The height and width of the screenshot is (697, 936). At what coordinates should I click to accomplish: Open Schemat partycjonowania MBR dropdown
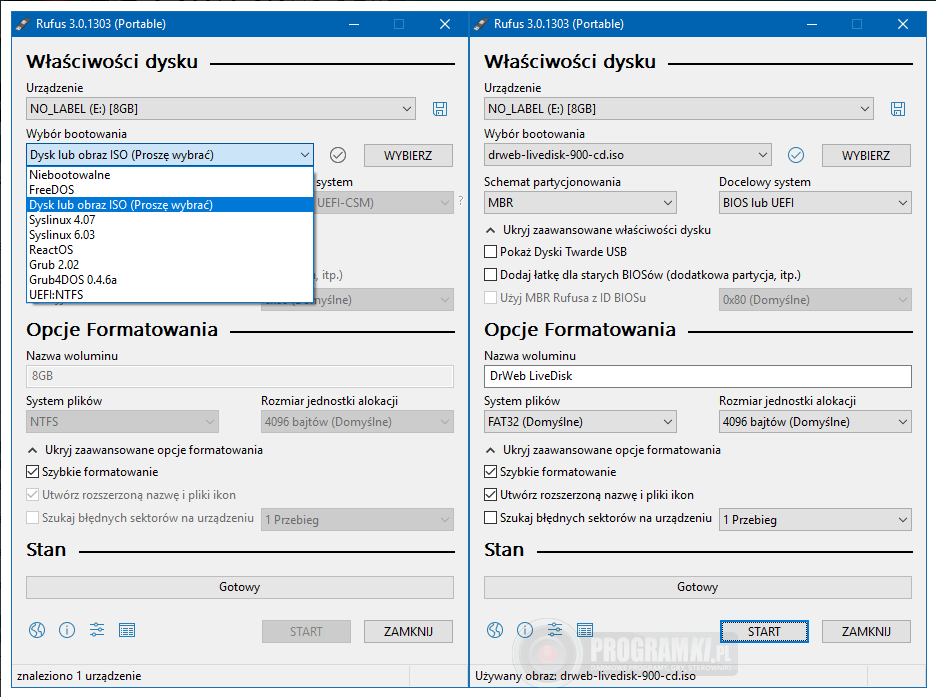point(580,203)
